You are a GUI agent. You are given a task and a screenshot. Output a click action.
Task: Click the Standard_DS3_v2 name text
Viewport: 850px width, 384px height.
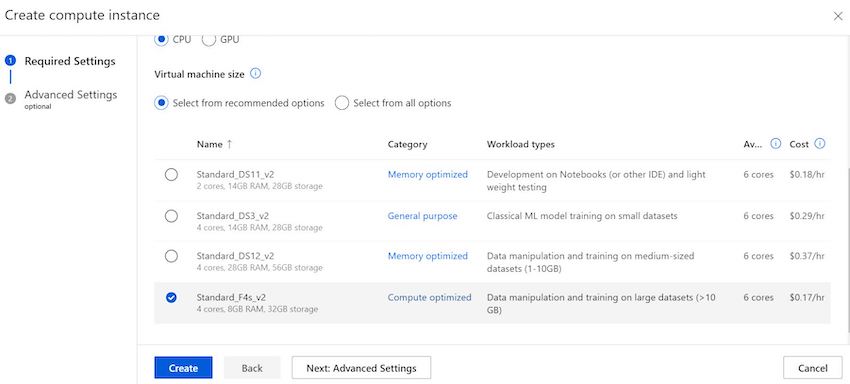233,216
